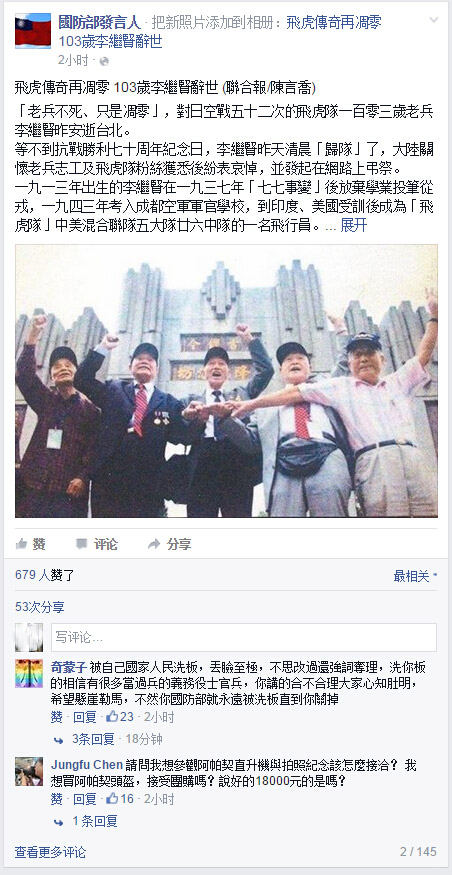Screen dimensions: 452x875
Task: Like 奇蒙子's comment with 赞
Action: click(56, 717)
